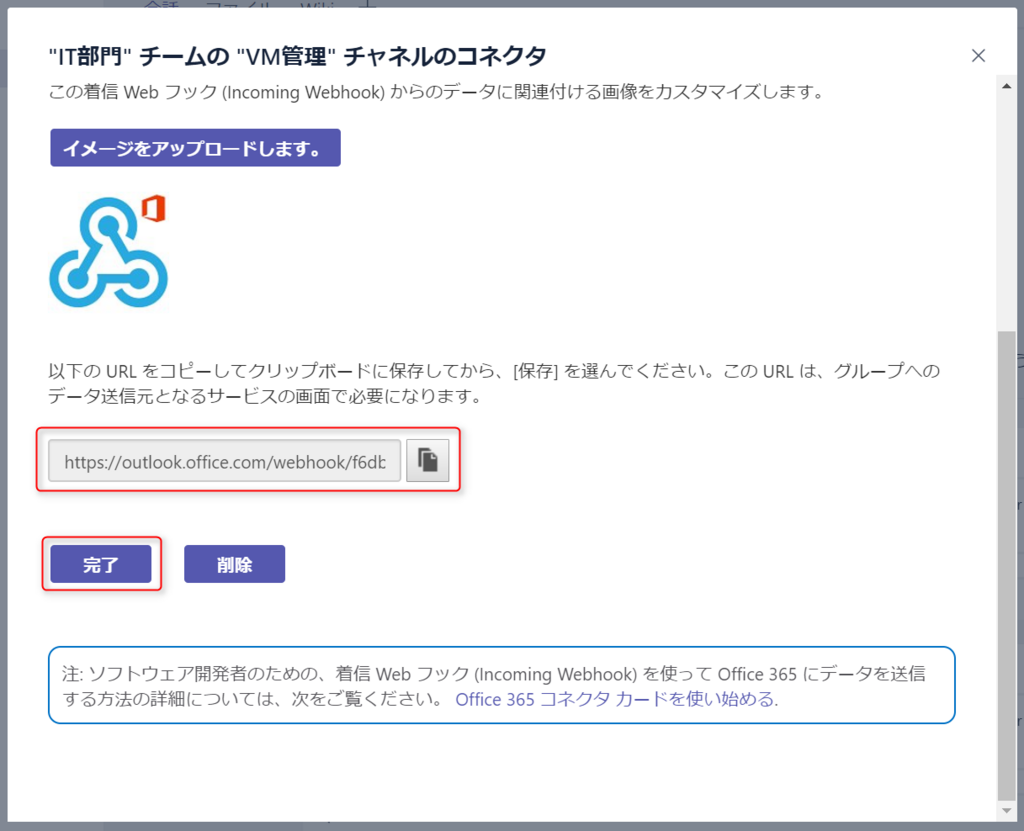This screenshot has height=831, width=1024.
Task: Click the 削除 button
Action: [x=234, y=564]
